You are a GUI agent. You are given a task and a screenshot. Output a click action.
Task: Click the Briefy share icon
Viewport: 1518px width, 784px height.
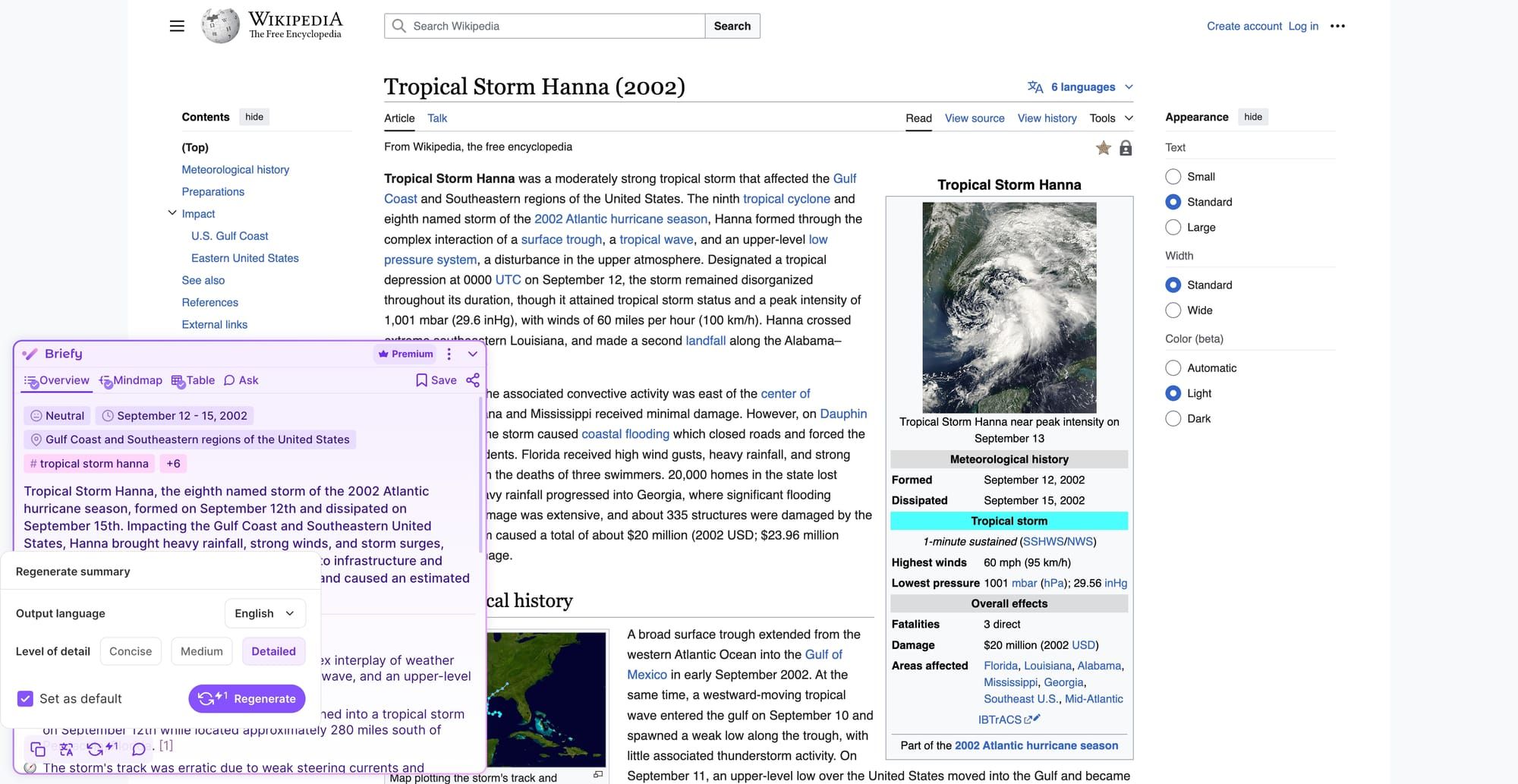pos(473,380)
